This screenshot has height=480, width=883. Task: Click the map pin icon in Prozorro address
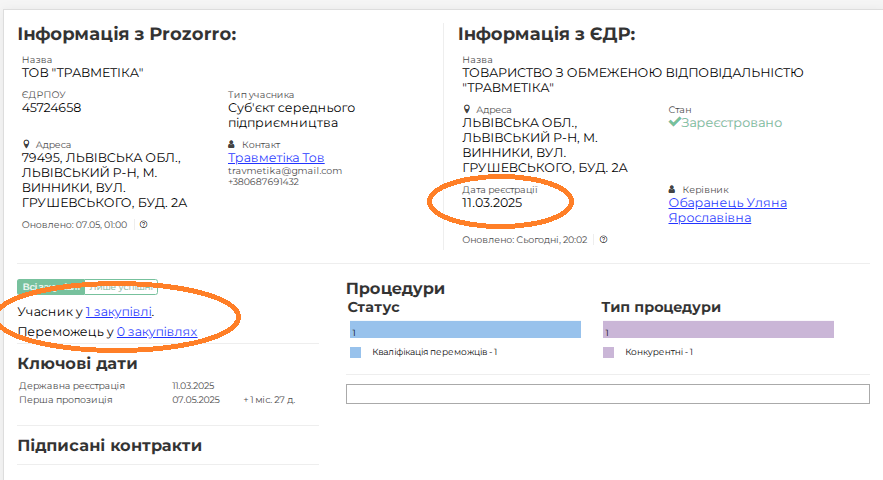(x=26, y=144)
